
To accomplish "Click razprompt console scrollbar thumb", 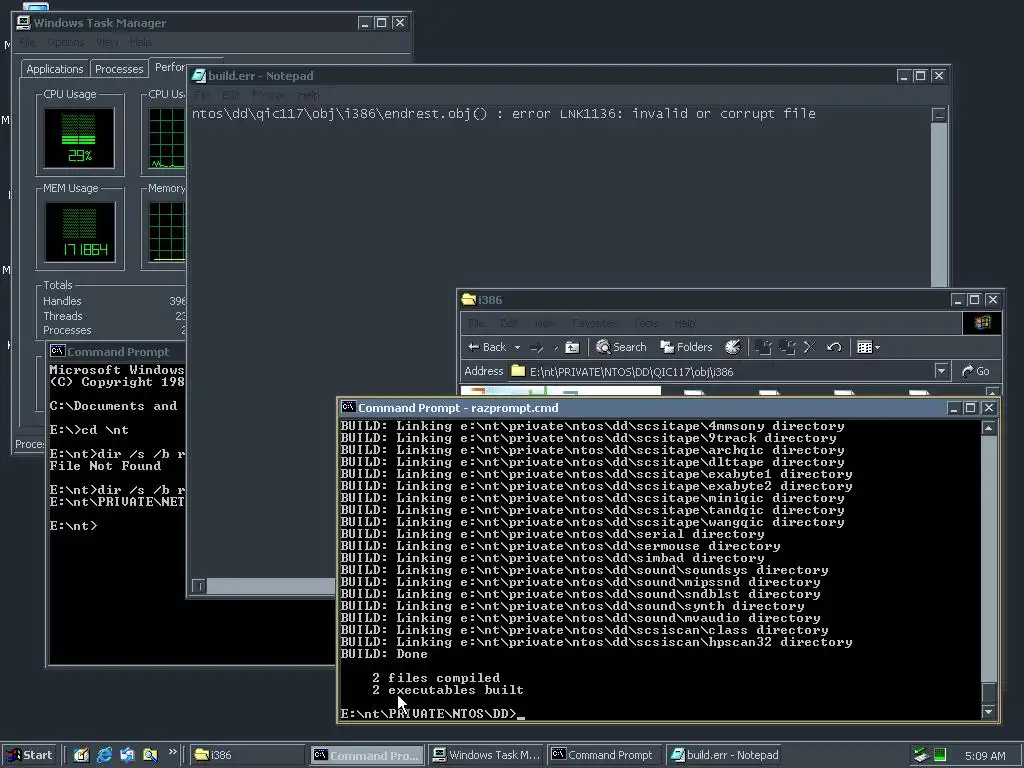I will tap(989, 692).
